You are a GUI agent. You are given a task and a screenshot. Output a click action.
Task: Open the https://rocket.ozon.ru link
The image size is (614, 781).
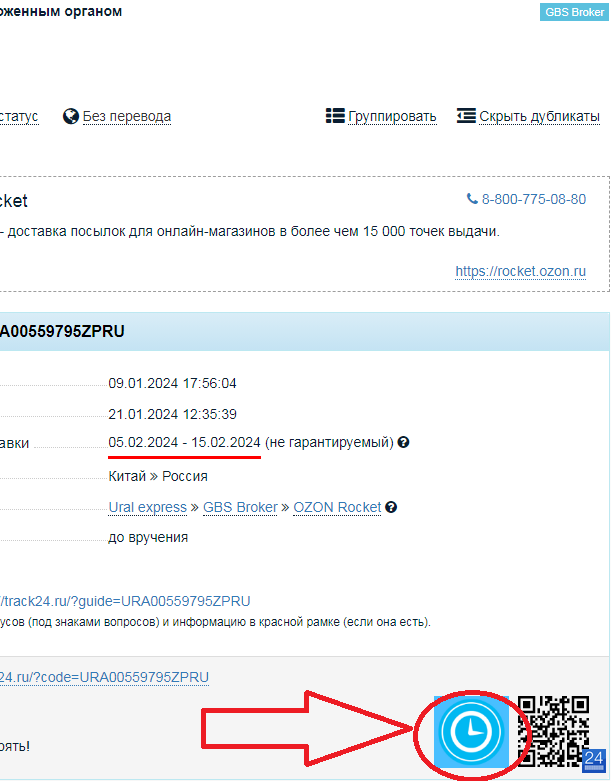[520, 271]
